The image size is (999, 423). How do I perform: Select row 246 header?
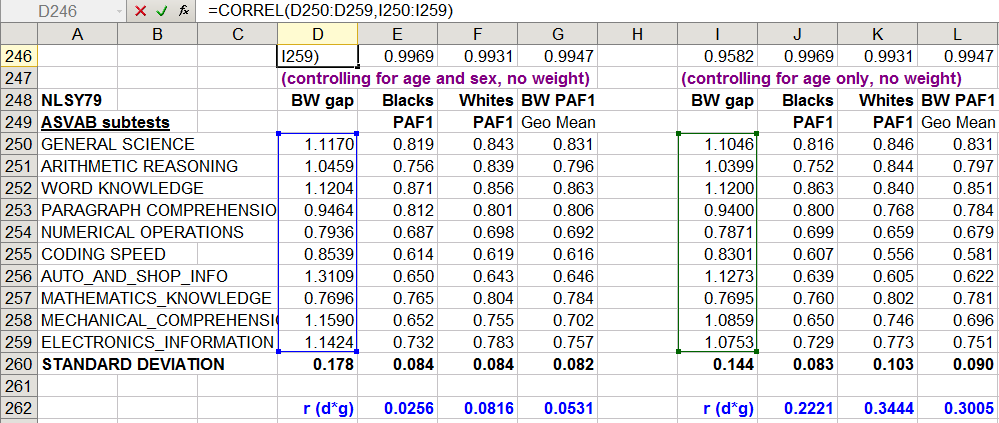click(19, 57)
